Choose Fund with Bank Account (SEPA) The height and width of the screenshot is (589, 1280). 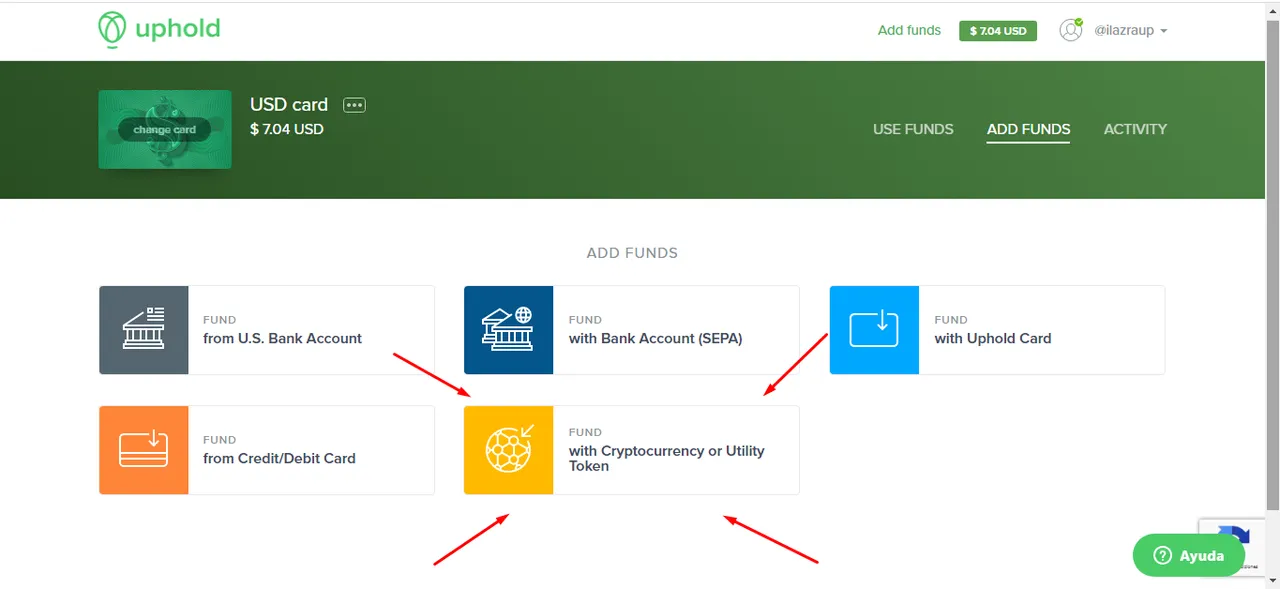(x=632, y=330)
